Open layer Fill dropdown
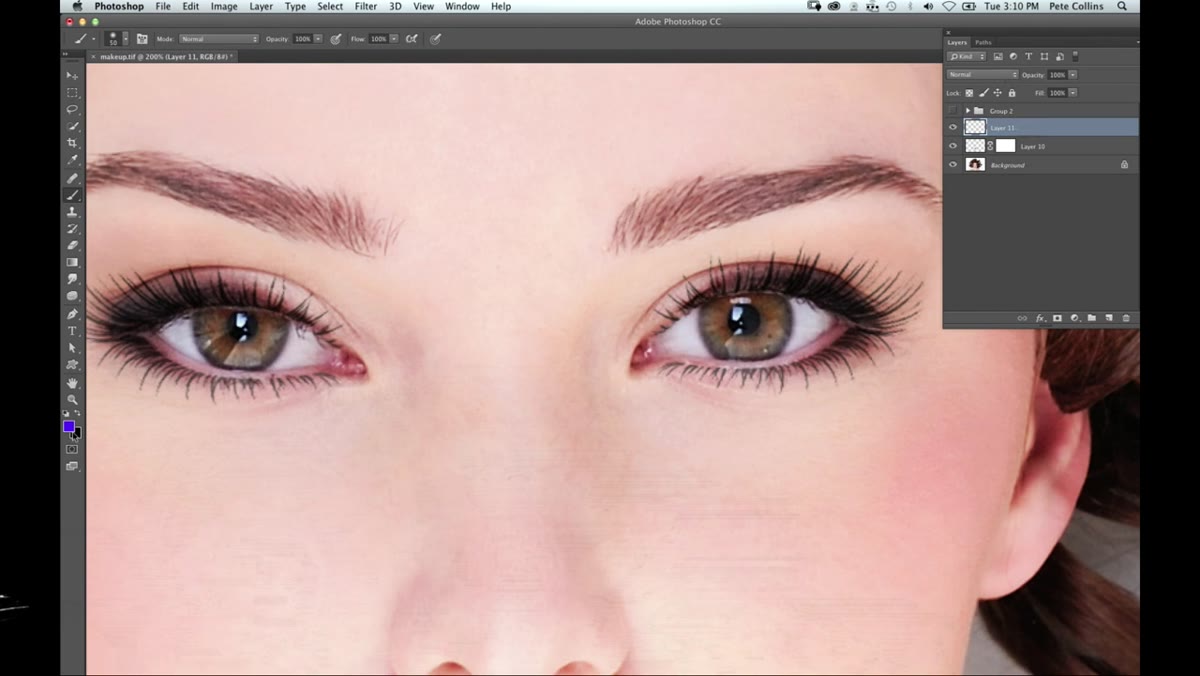This screenshot has height=676, width=1200. coord(1073,93)
